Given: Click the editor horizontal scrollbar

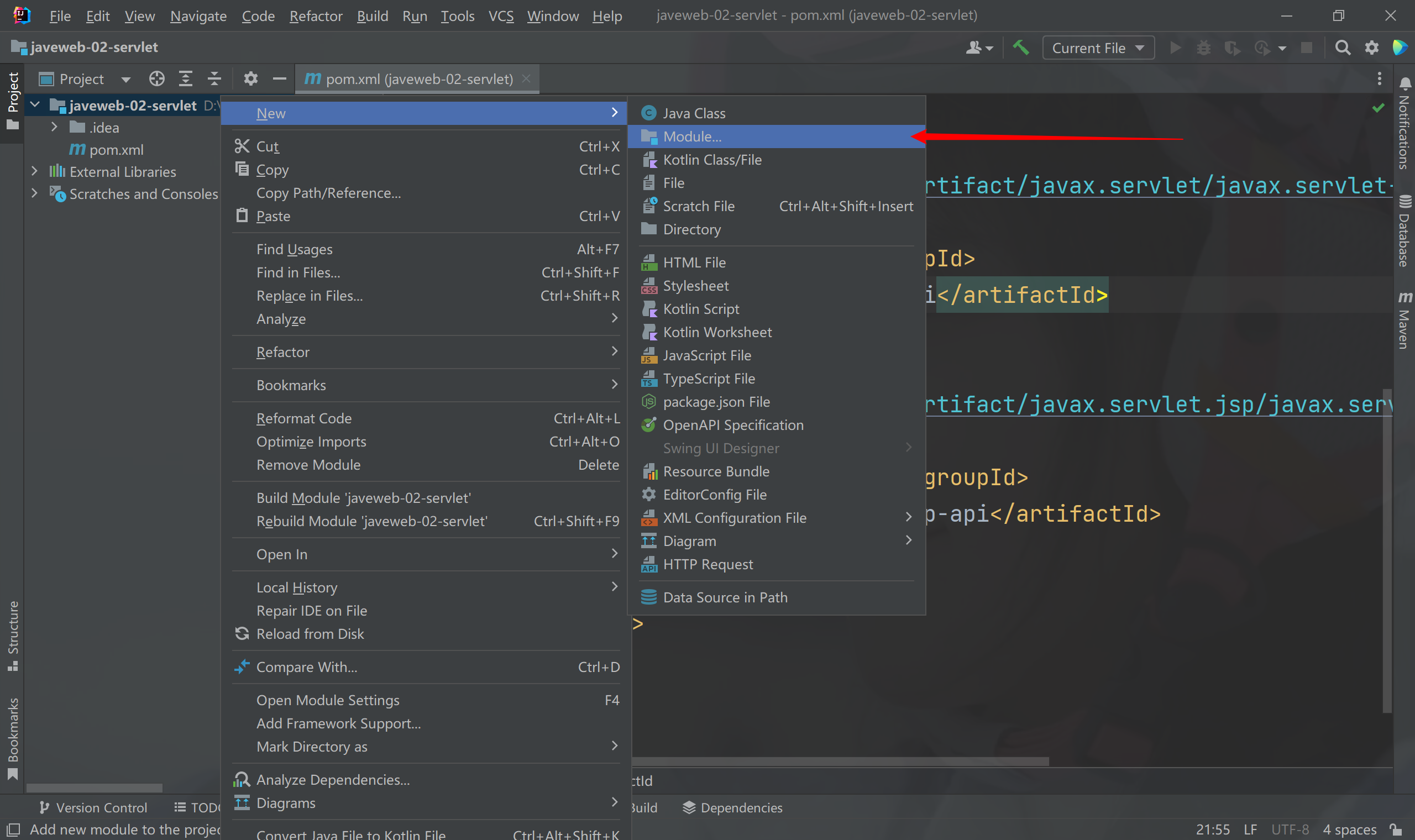Looking at the screenshot, I should pyautogui.click(x=840, y=761).
